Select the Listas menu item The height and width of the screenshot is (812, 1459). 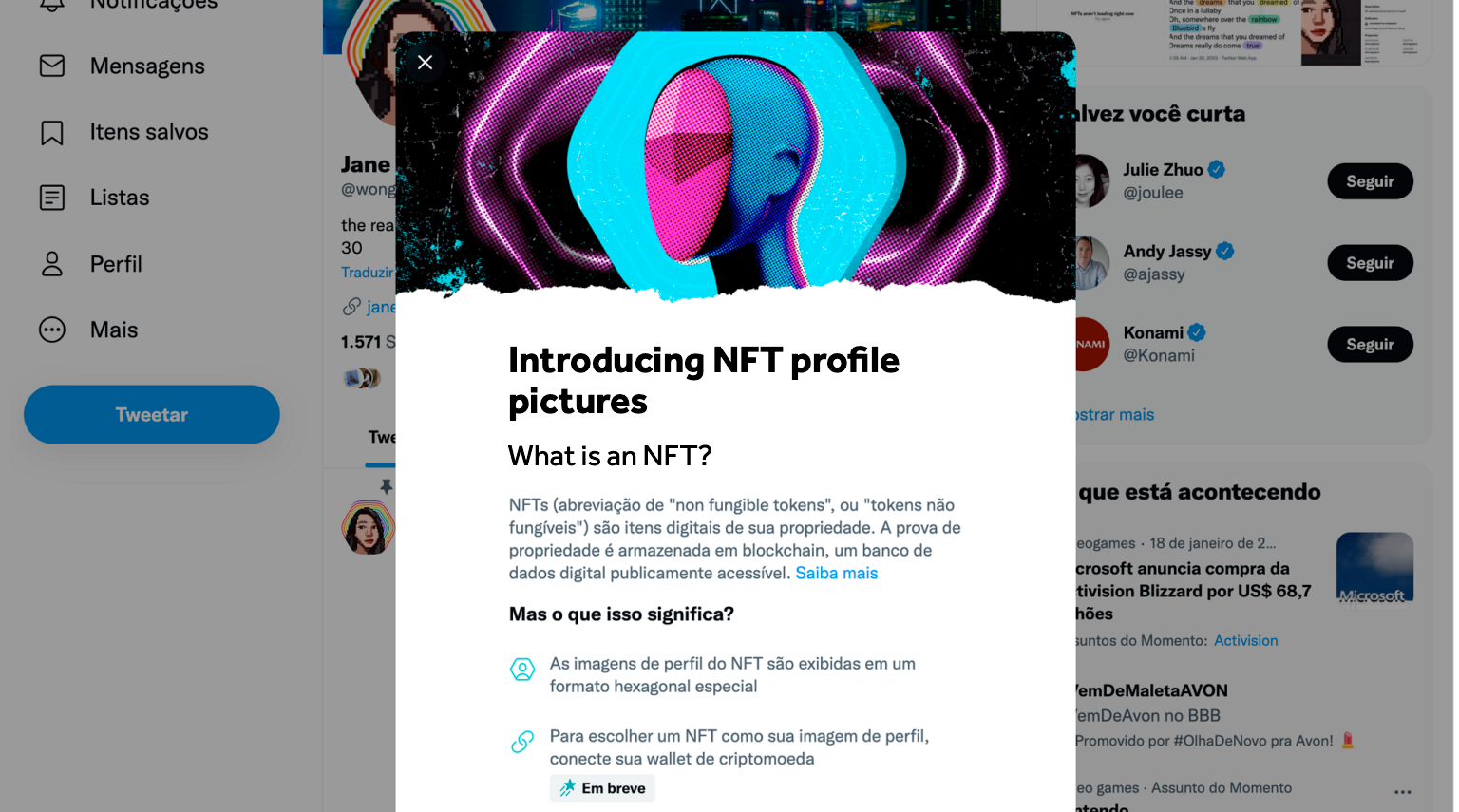(x=120, y=198)
